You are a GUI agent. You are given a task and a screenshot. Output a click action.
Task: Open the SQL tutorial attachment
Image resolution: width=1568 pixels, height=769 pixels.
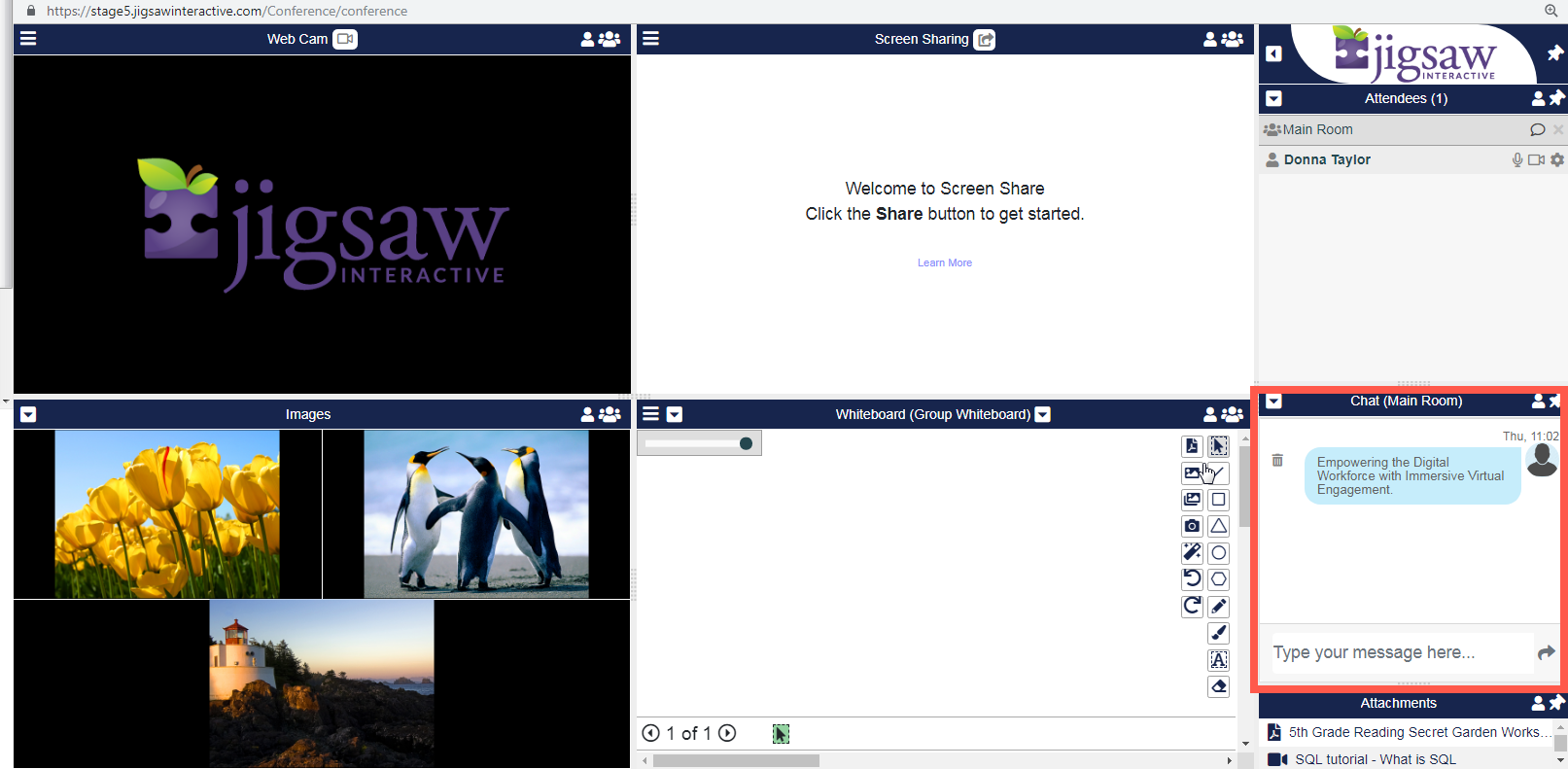tap(1375, 759)
